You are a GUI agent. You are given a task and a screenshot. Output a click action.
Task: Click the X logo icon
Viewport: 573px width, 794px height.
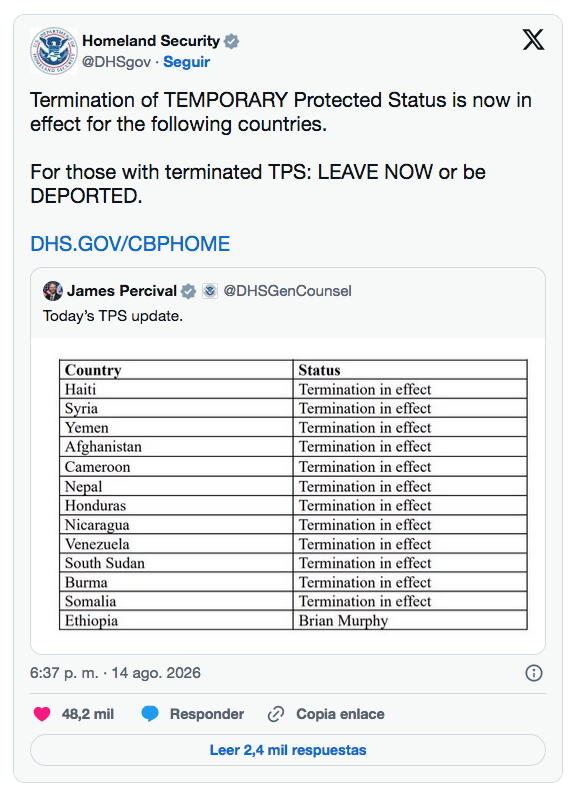click(533, 39)
